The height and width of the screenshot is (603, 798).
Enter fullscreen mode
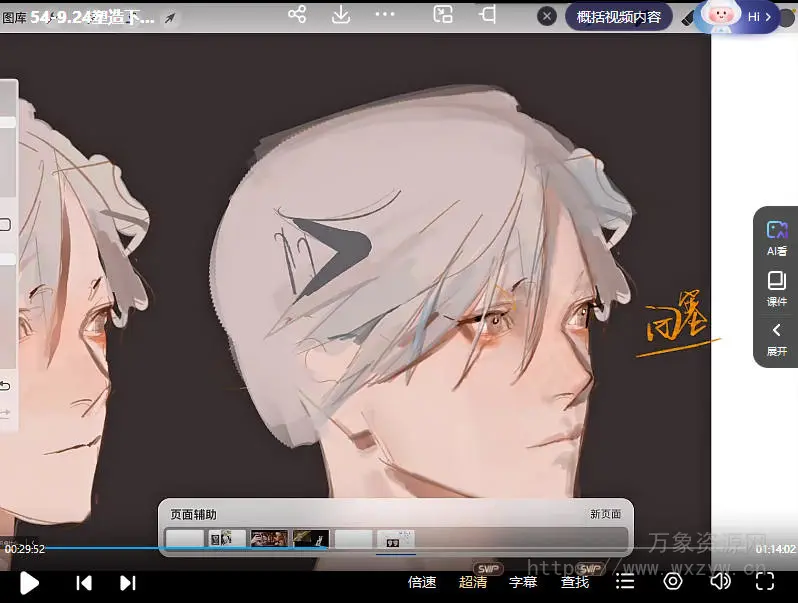765,582
